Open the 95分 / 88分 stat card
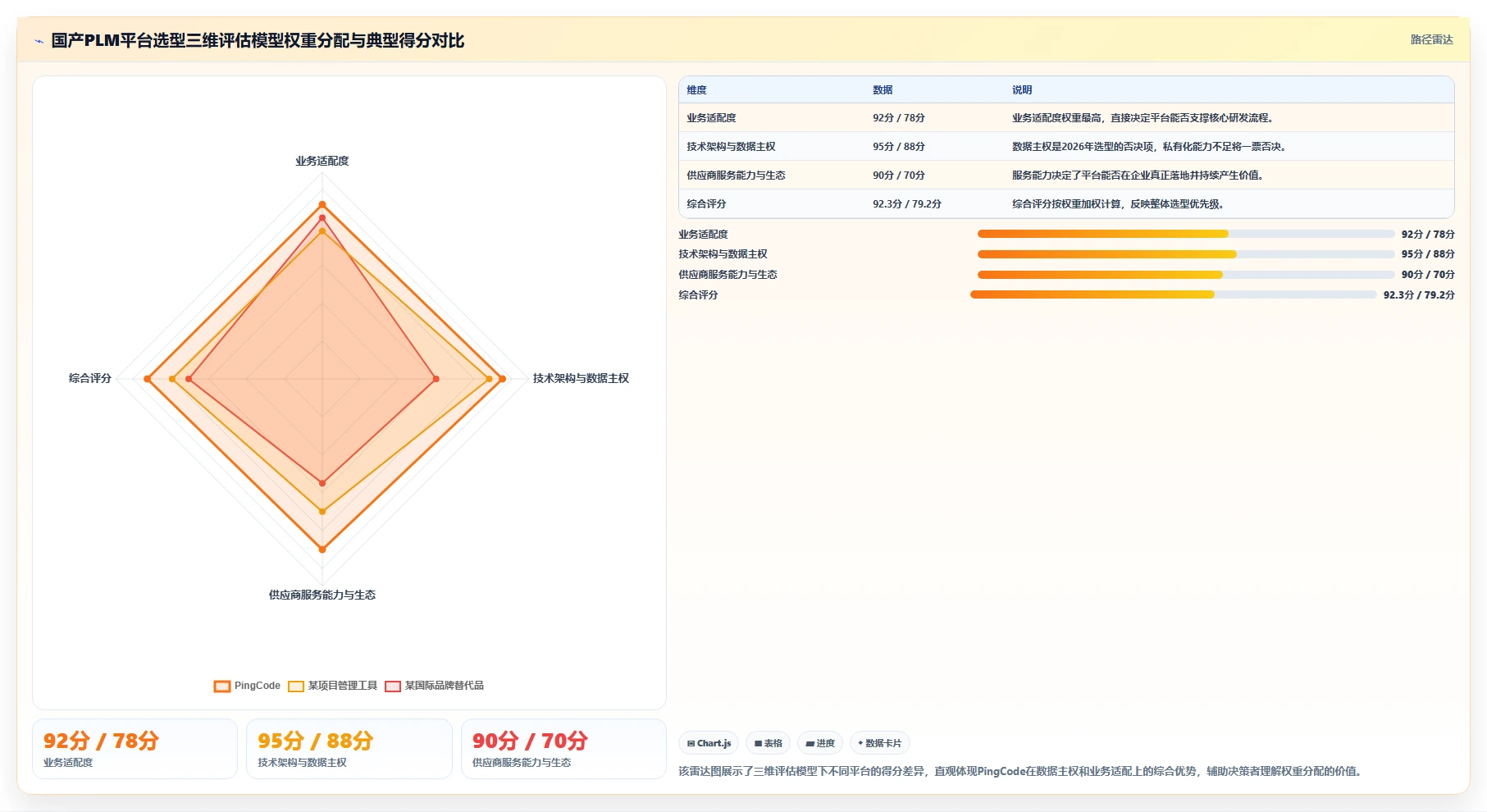The height and width of the screenshot is (812, 1487). 349,749
